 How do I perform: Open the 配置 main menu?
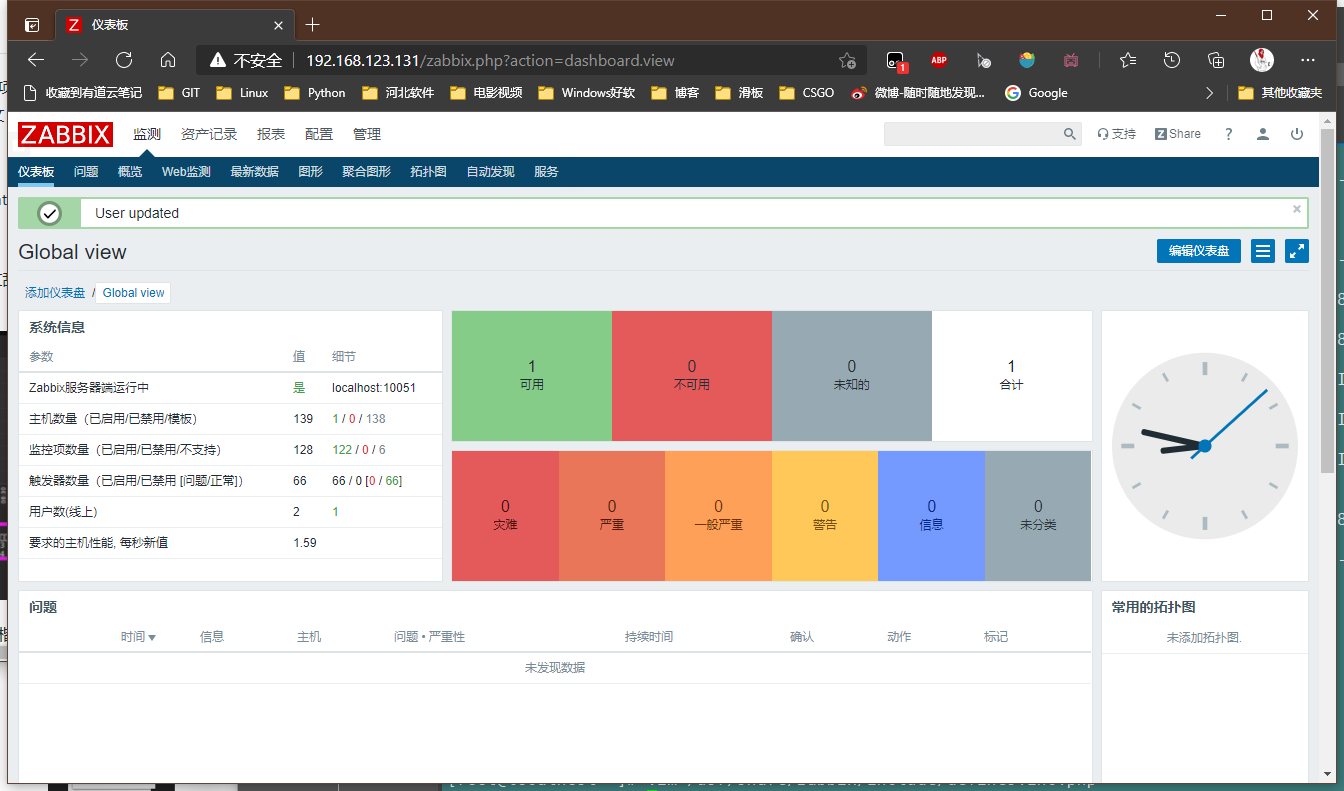click(319, 134)
